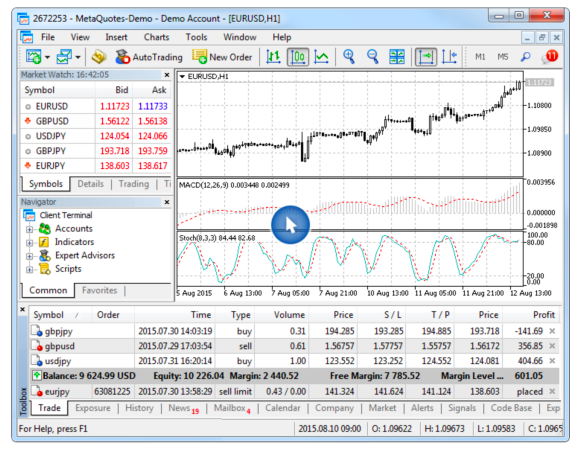Select USDJPY symbol row
Viewport: 581px width, 452px height.
pyautogui.click(x=96, y=136)
